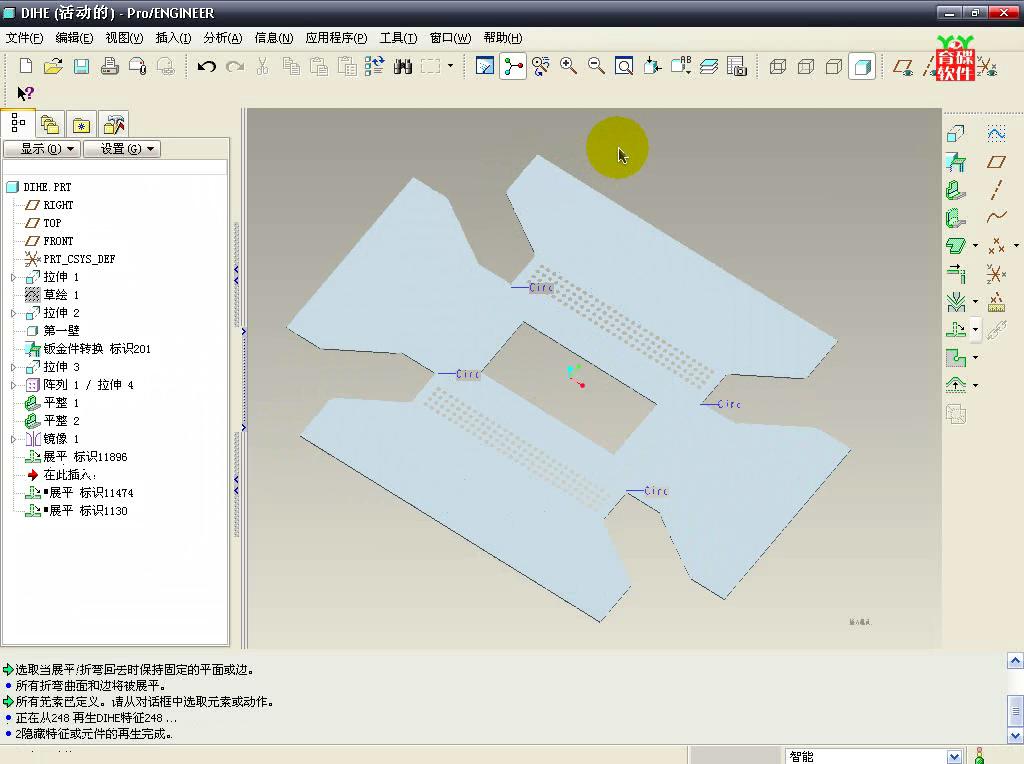Click the Coordinate System tool icon
The width and height of the screenshot is (1024, 764).
(x=996, y=273)
